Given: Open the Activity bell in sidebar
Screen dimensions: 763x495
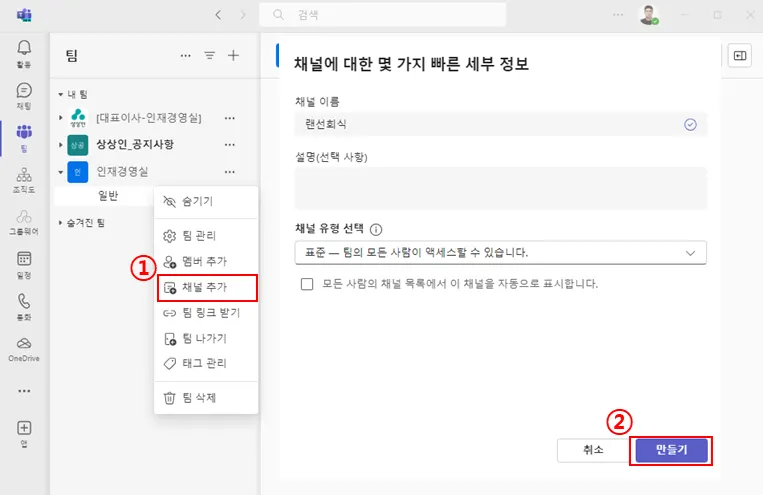Looking at the screenshot, I should click(x=24, y=54).
